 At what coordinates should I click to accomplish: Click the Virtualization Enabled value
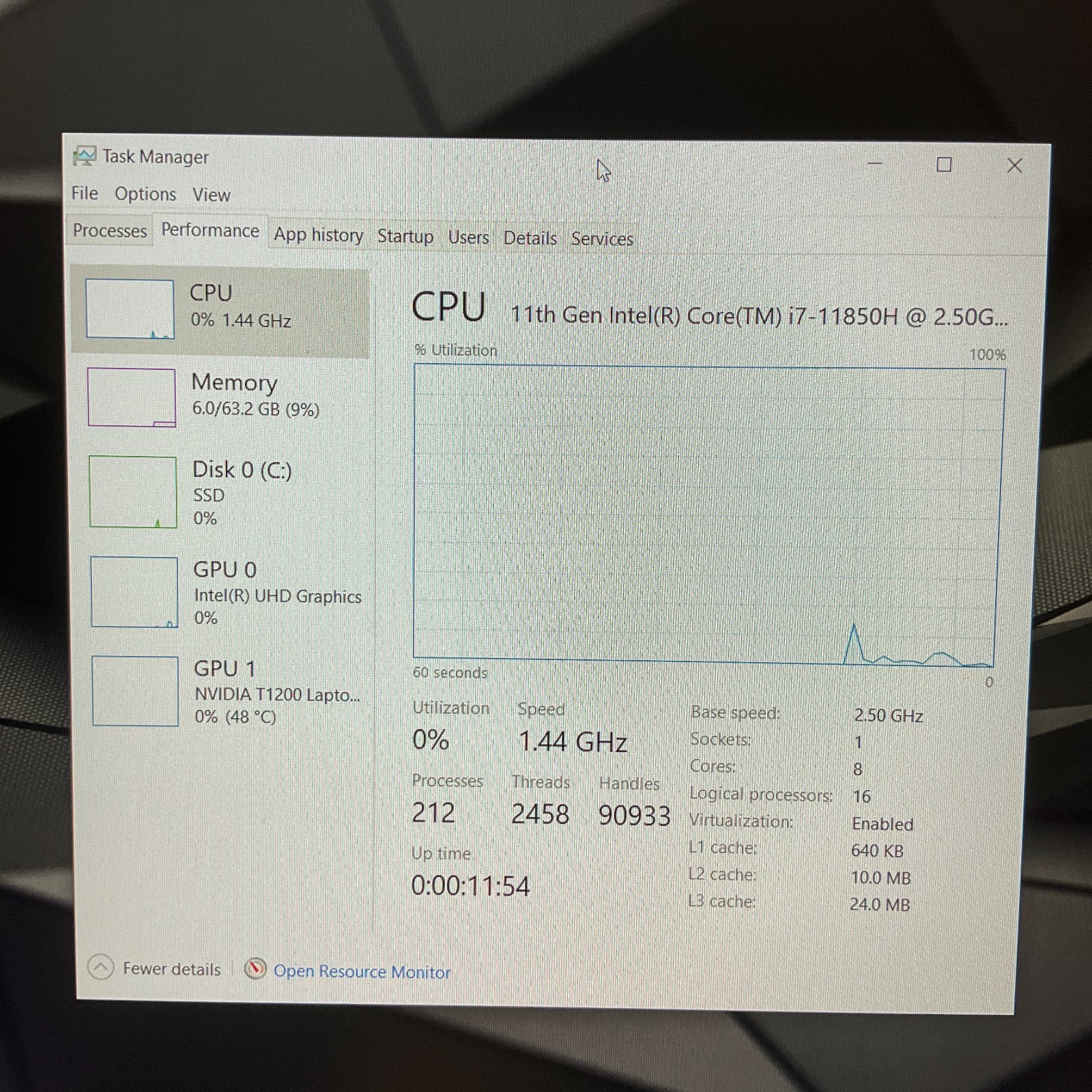tap(882, 824)
